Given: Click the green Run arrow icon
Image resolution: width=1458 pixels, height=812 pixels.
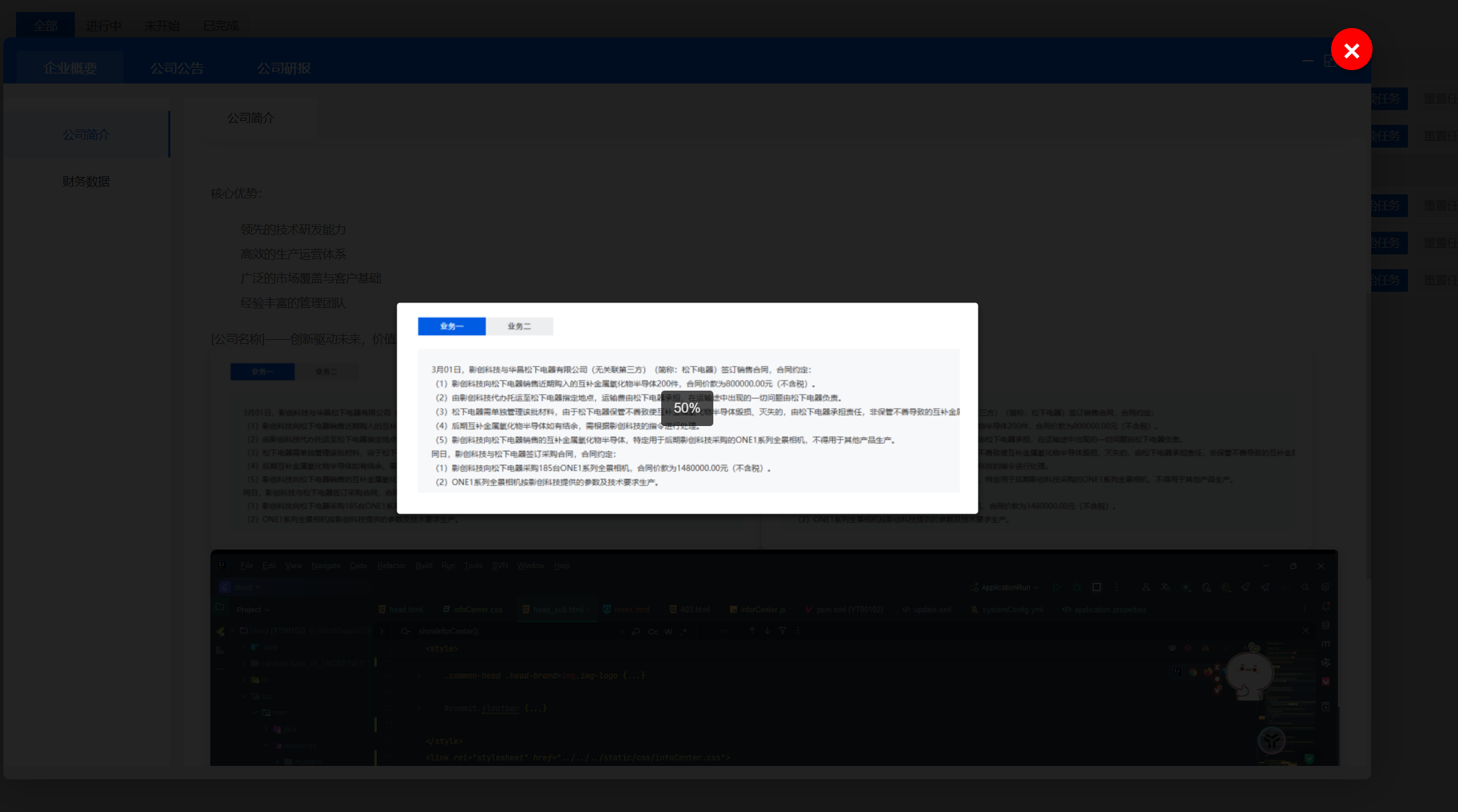Looking at the screenshot, I should (1057, 588).
